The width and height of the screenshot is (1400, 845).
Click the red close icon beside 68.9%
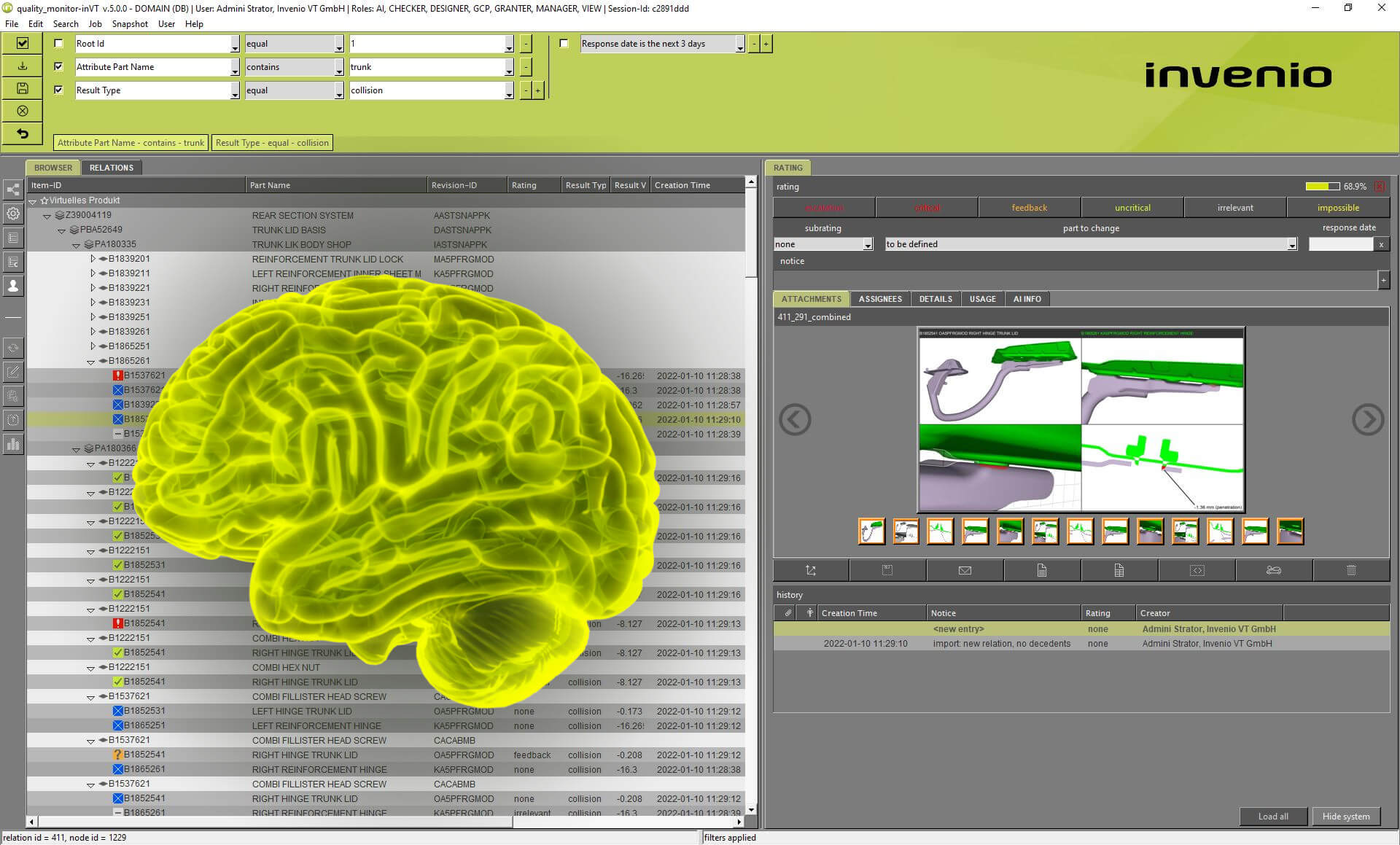click(x=1379, y=187)
